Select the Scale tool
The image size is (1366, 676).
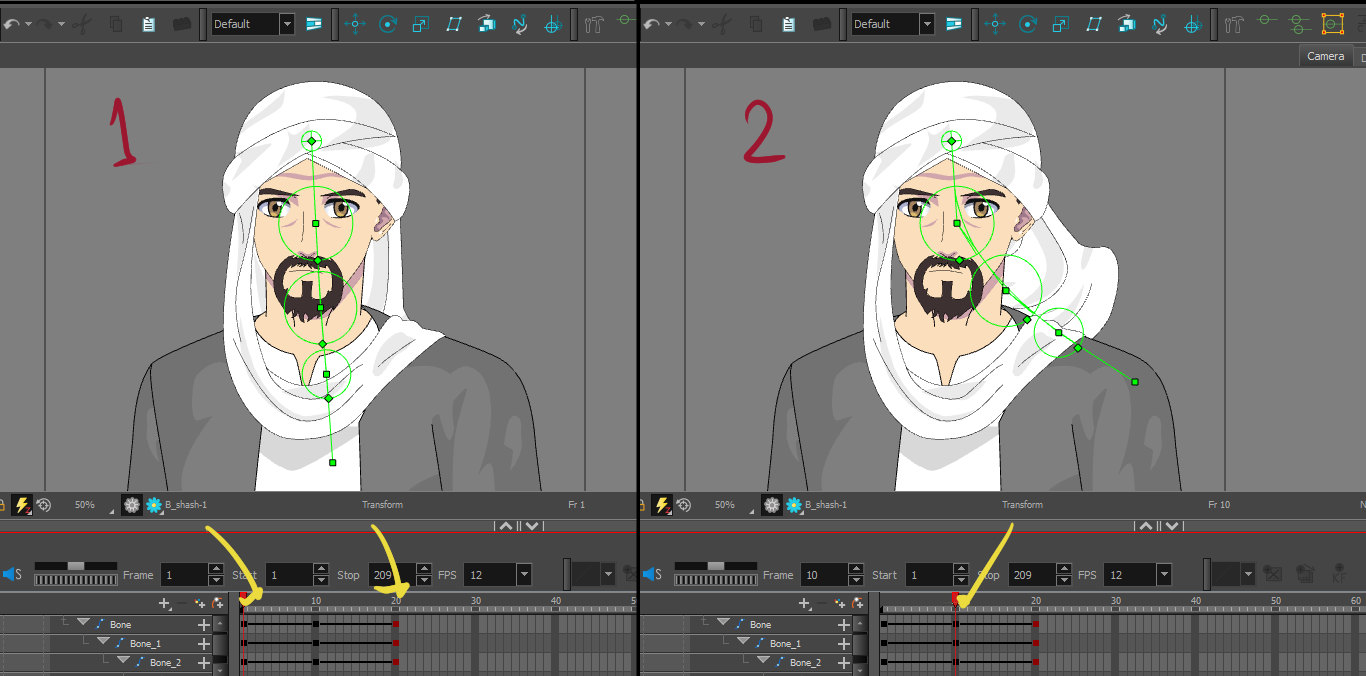click(x=421, y=24)
